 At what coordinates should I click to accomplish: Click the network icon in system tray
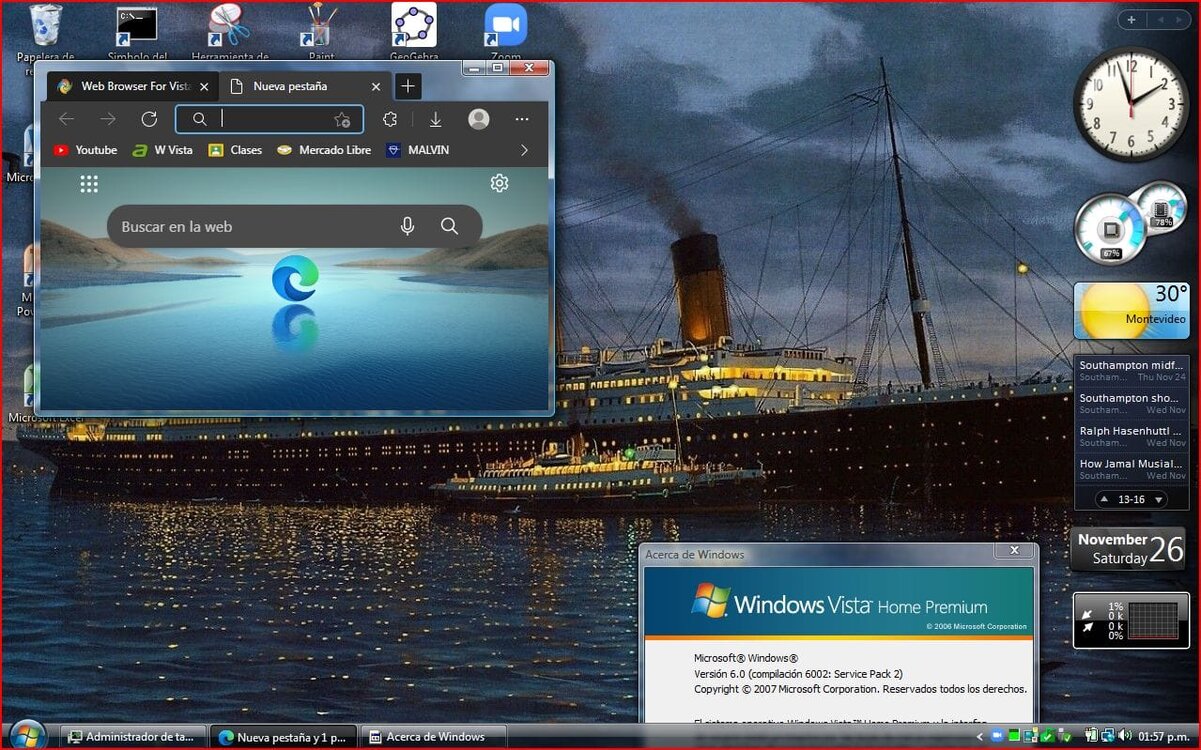pos(1108,736)
